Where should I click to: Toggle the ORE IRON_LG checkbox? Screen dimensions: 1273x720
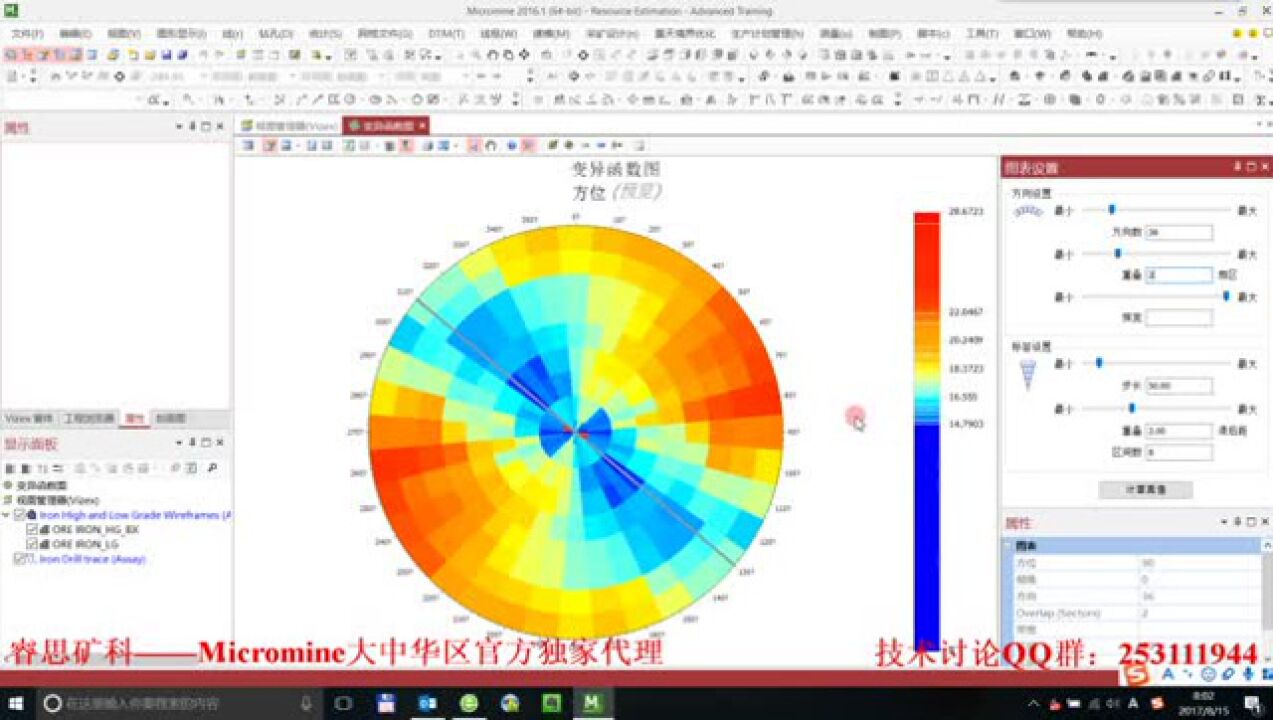point(33,544)
